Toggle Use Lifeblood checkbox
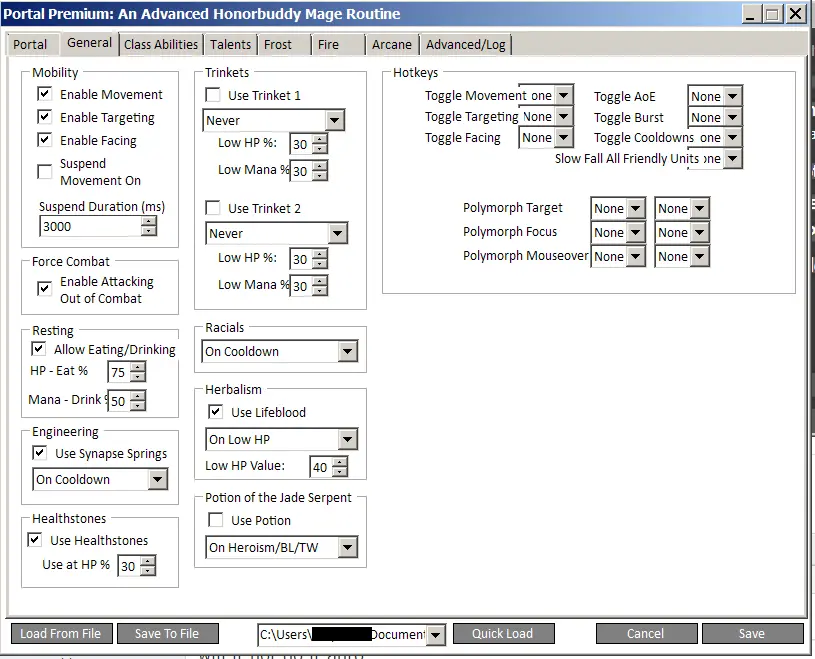The image size is (815, 659). [216, 412]
